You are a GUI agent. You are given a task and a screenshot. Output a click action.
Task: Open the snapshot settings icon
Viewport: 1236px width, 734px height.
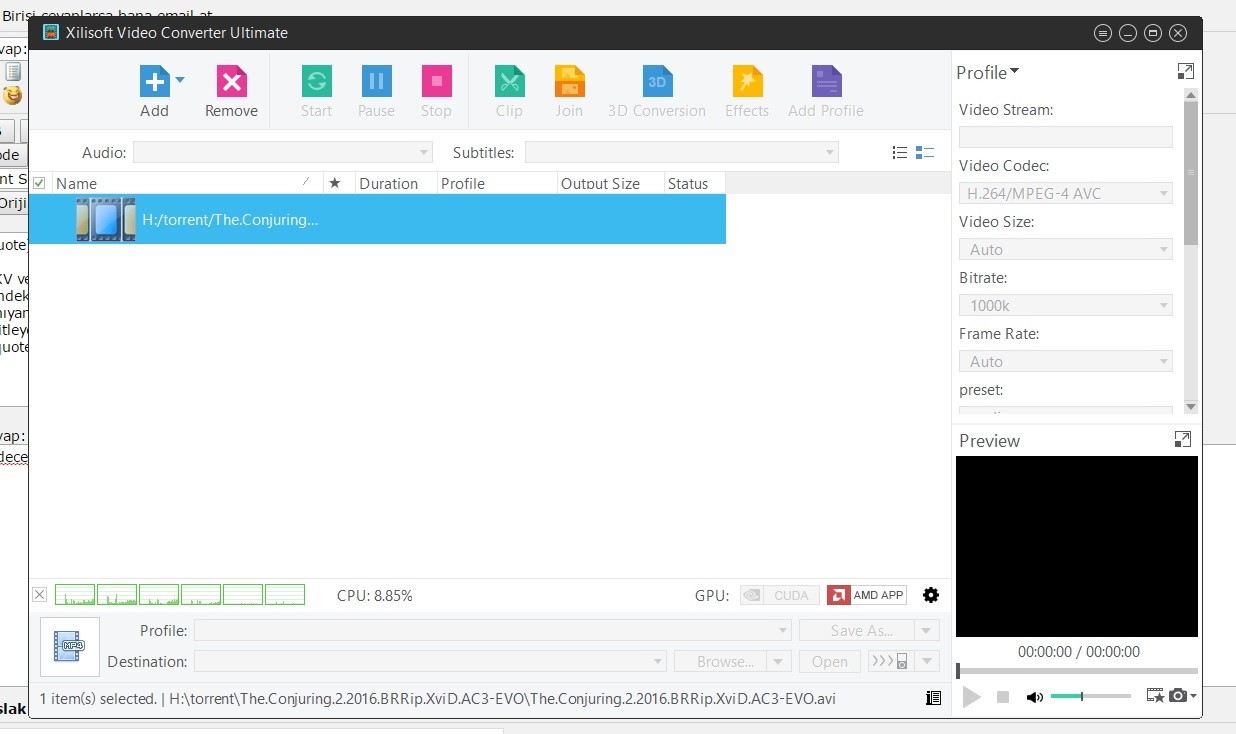1155,696
